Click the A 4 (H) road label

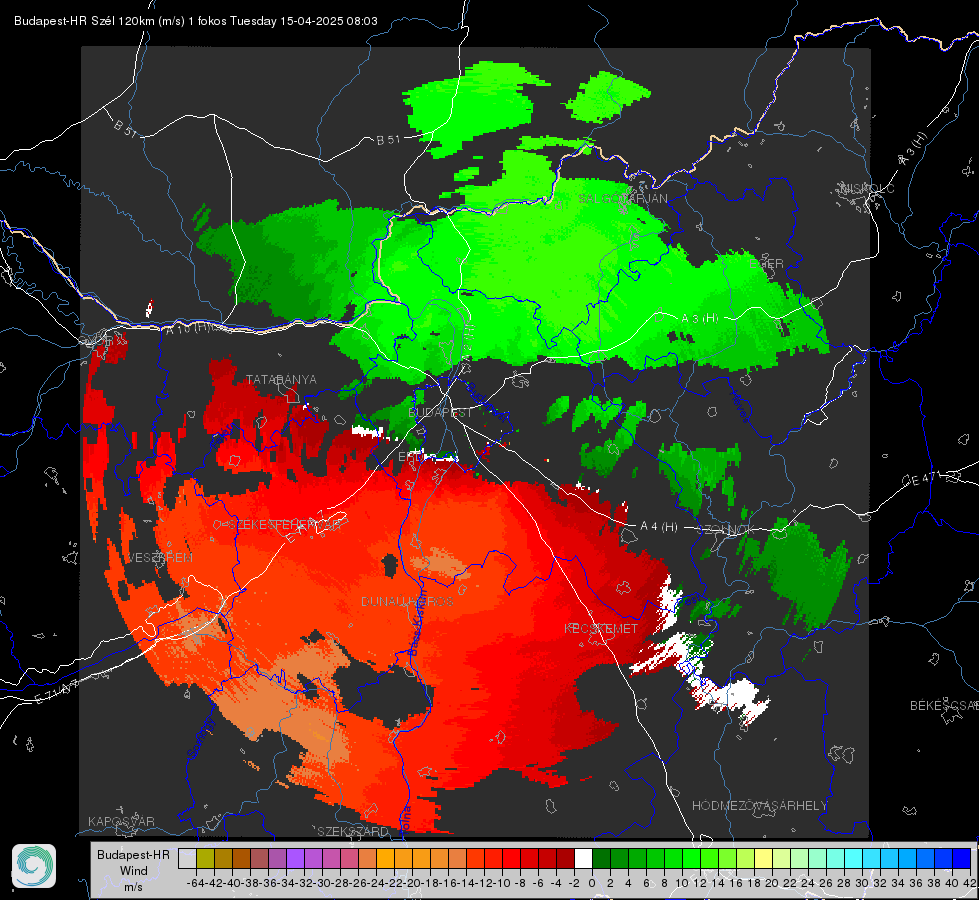pyautogui.click(x=659, y=527)
